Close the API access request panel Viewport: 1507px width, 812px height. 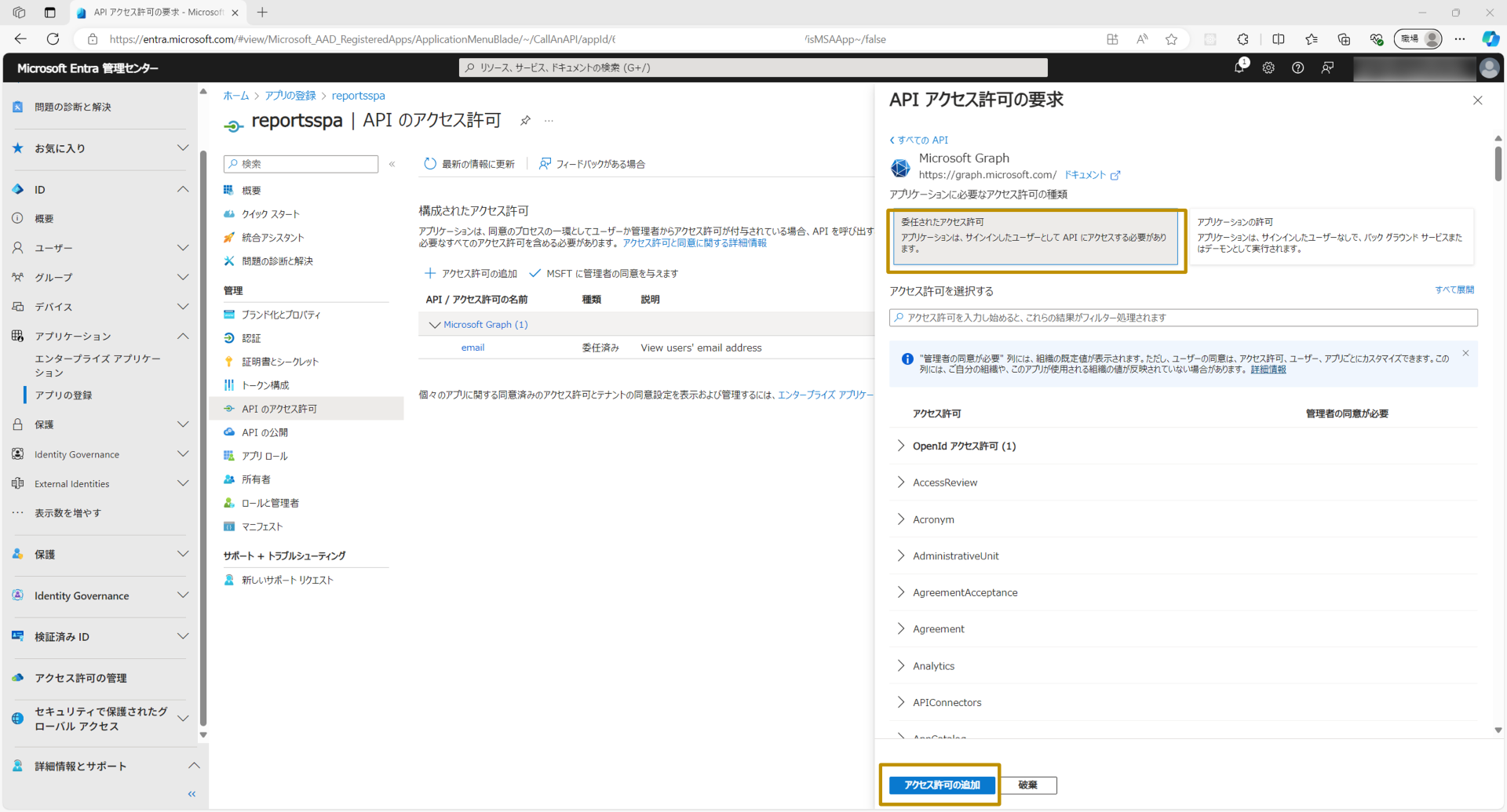pyautogui.click(x=1477, y=100)
